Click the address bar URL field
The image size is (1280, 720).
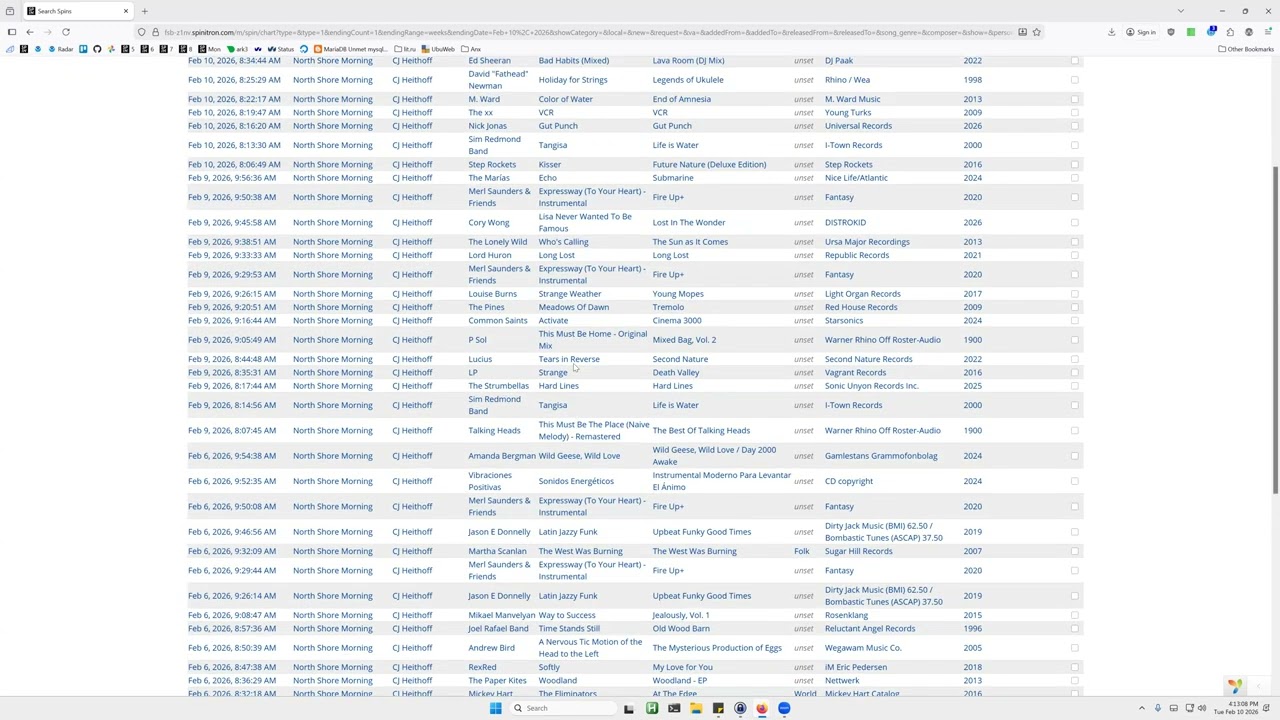point(590,32)
